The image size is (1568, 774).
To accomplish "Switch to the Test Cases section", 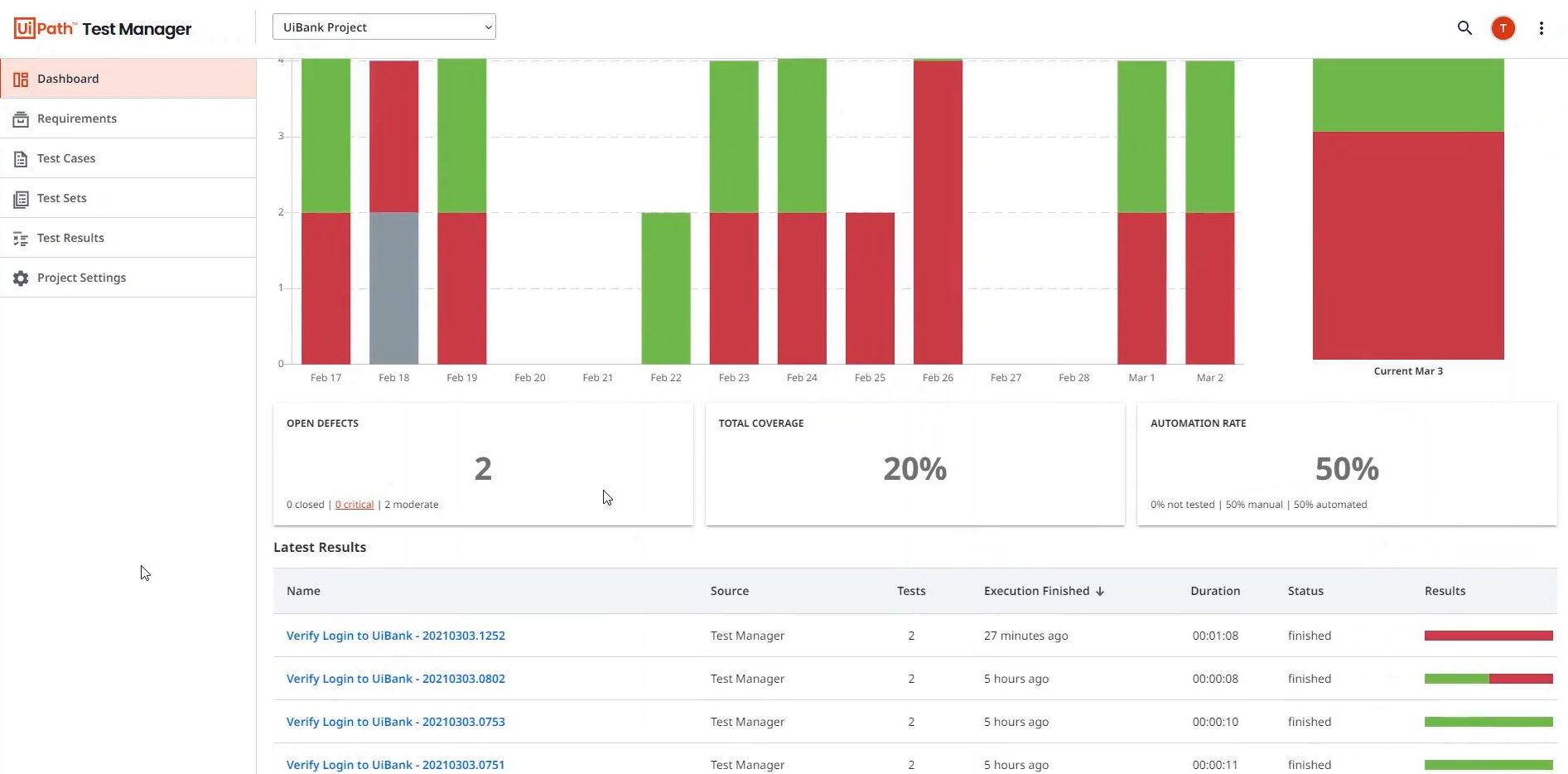I will 65,158.
